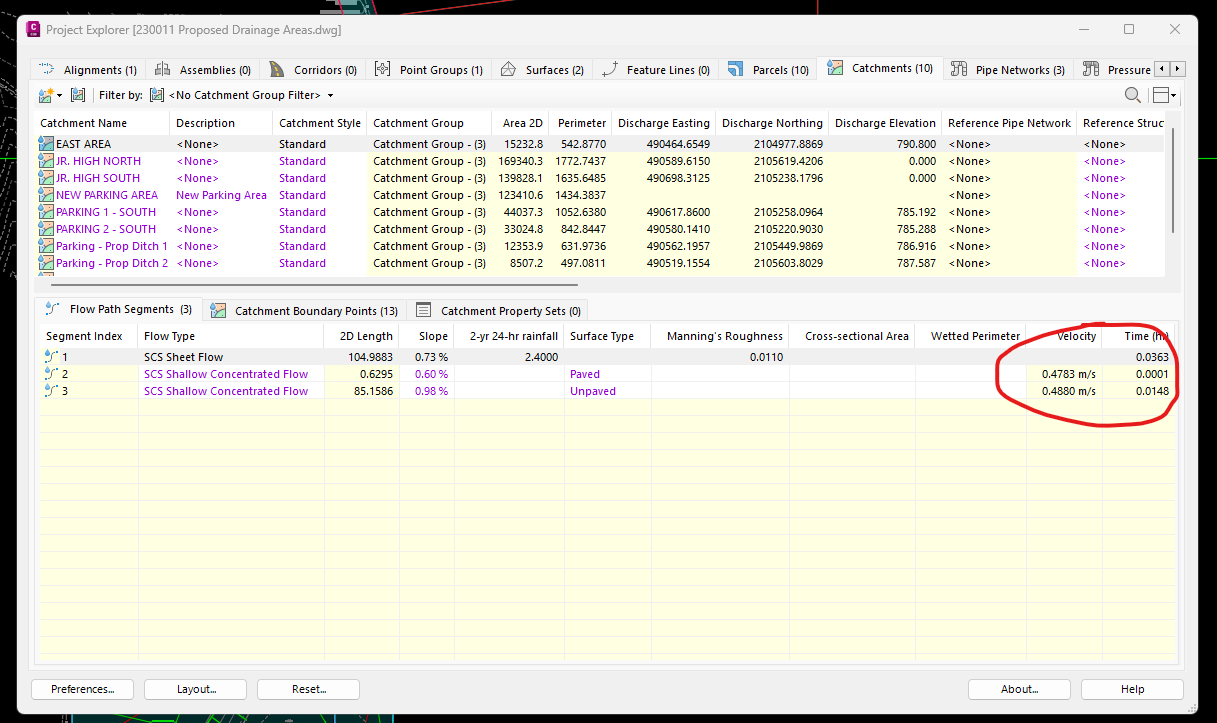Open the Flow Path Segments tab
The height and width of the screenshot is (723, 1217).
pyautogui.click(x=120, y=309)
